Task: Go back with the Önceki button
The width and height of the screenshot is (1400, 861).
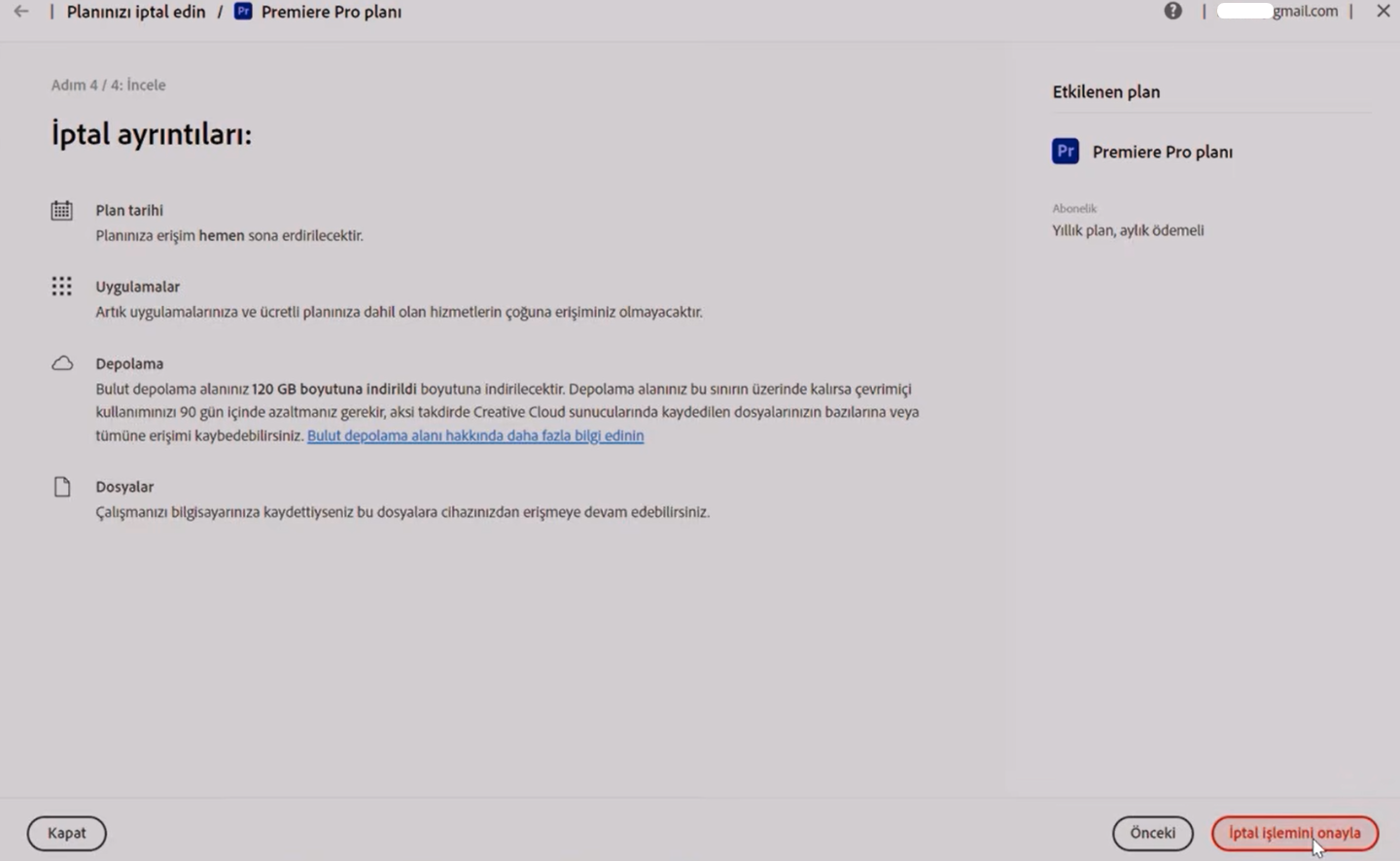Action: pos(1152,833)
